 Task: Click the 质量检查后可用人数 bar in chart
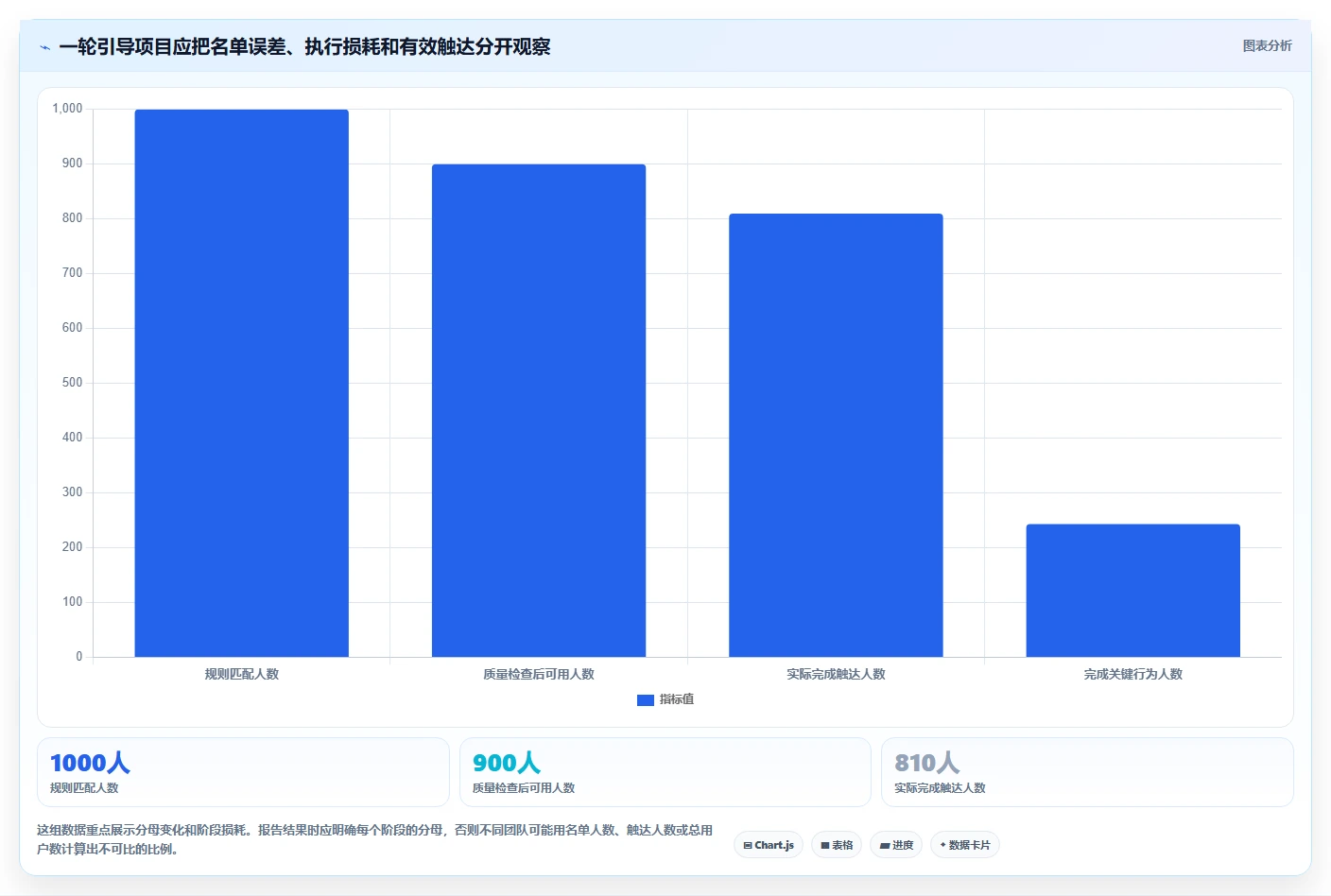tap(539, 410)
